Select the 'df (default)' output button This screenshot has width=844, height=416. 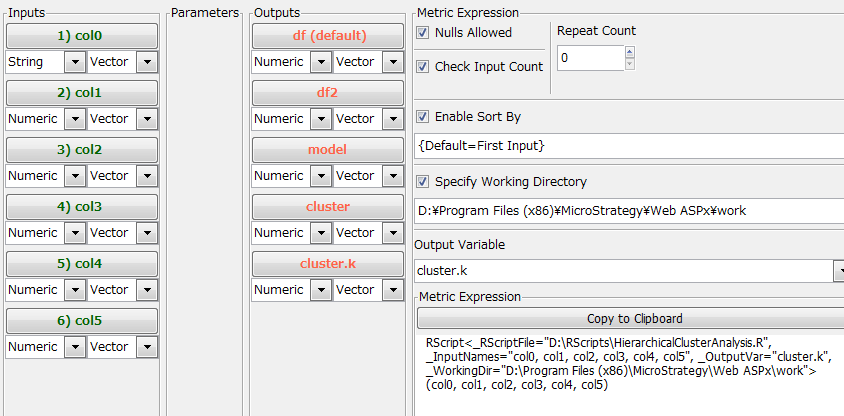pyautogui.click(x=327, y=36)
